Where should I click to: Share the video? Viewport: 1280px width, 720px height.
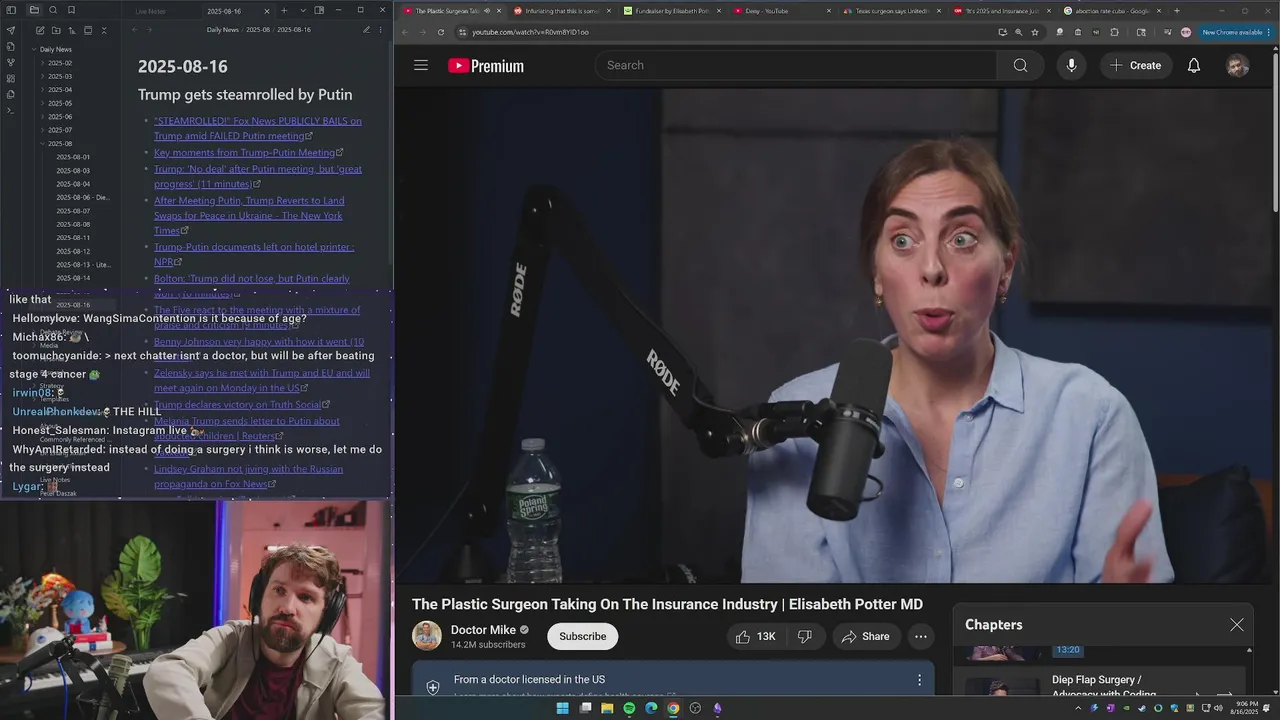[x=866, y=636]
